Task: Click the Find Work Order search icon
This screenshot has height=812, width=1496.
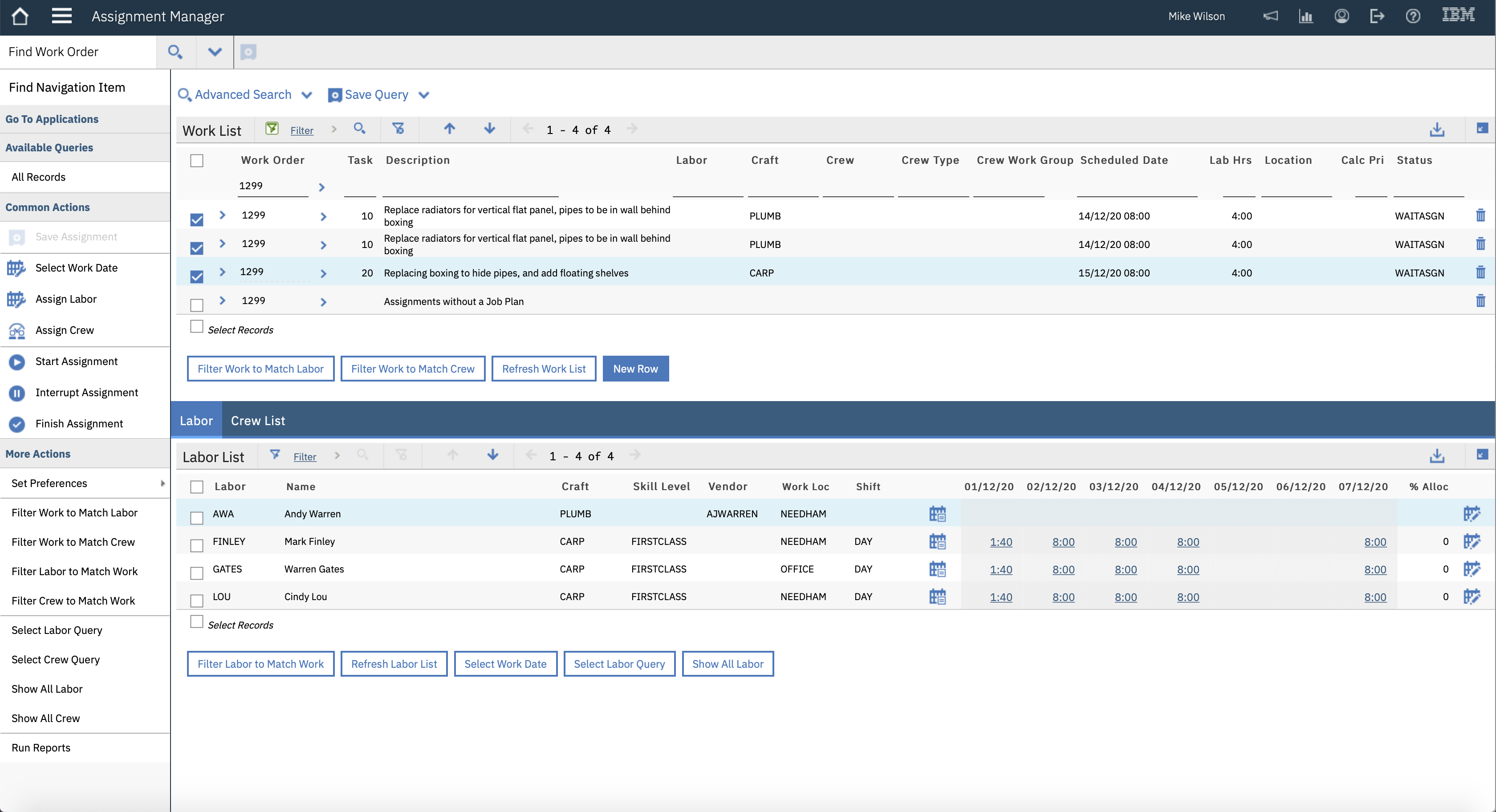Action: (175, 52)
